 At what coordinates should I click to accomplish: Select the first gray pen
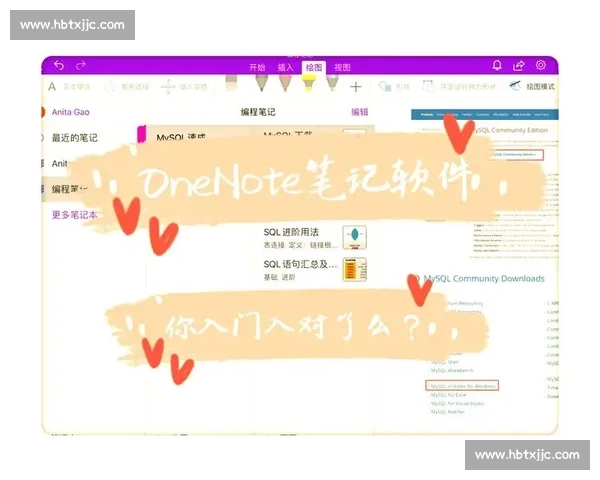[262, 83]
